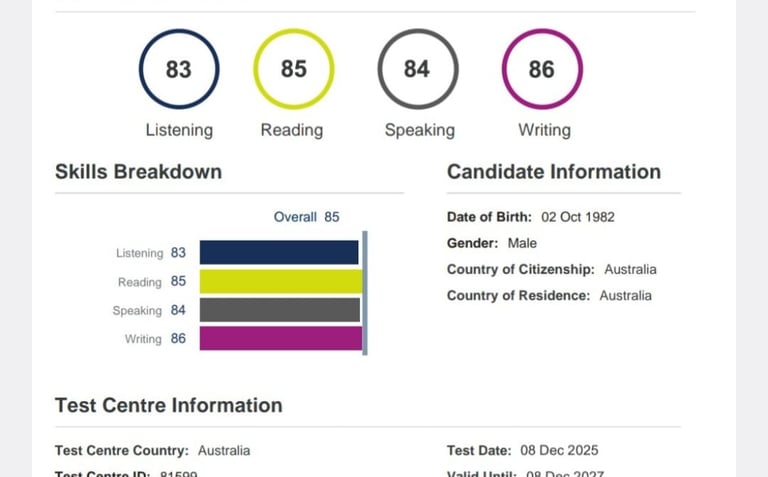
Task: Select the gray Speaking bar
Action: (280, 310)
